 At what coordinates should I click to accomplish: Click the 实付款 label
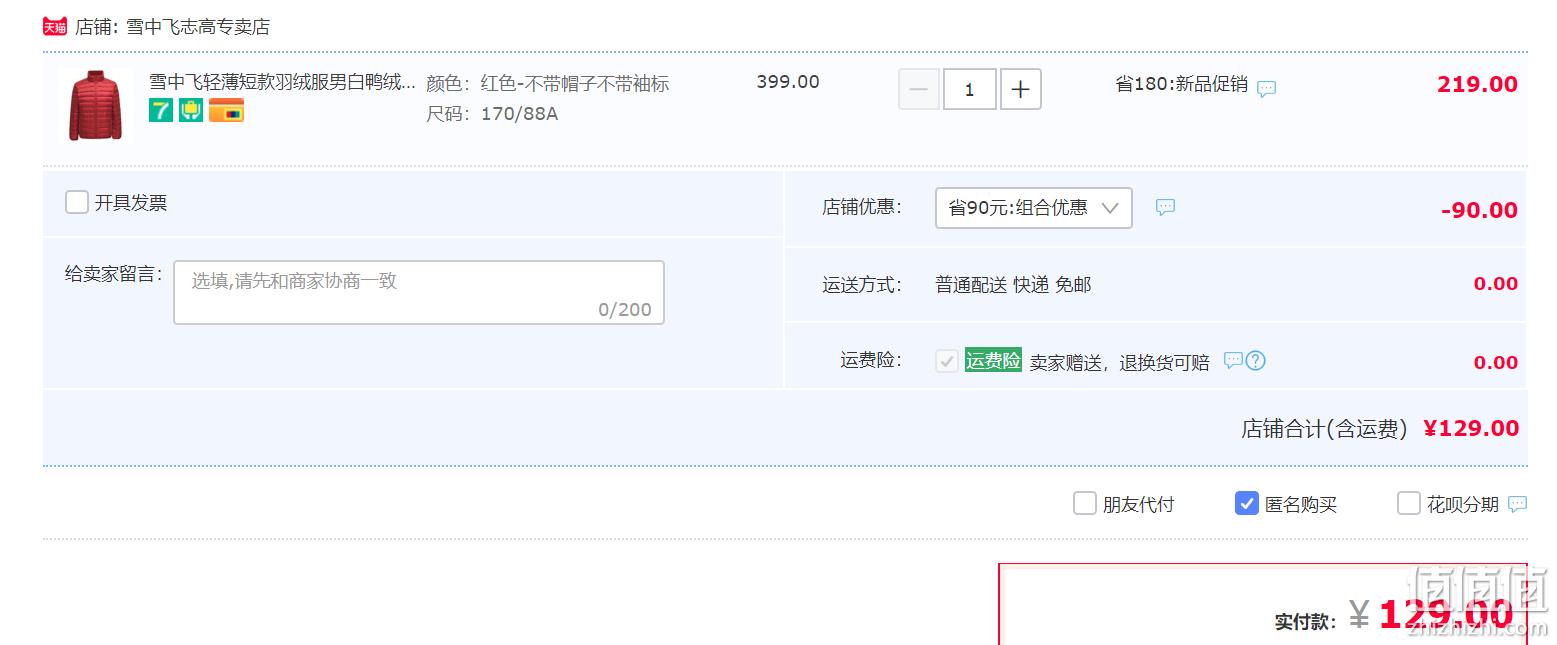tap(1306, 622)
